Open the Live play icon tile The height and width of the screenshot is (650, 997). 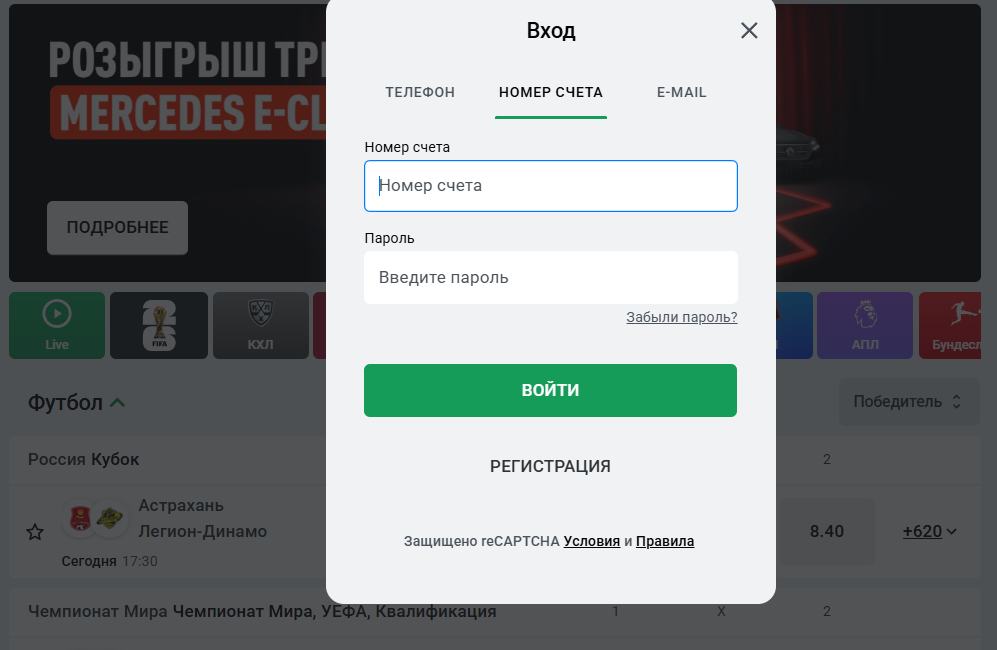click(x=57, y=325)
